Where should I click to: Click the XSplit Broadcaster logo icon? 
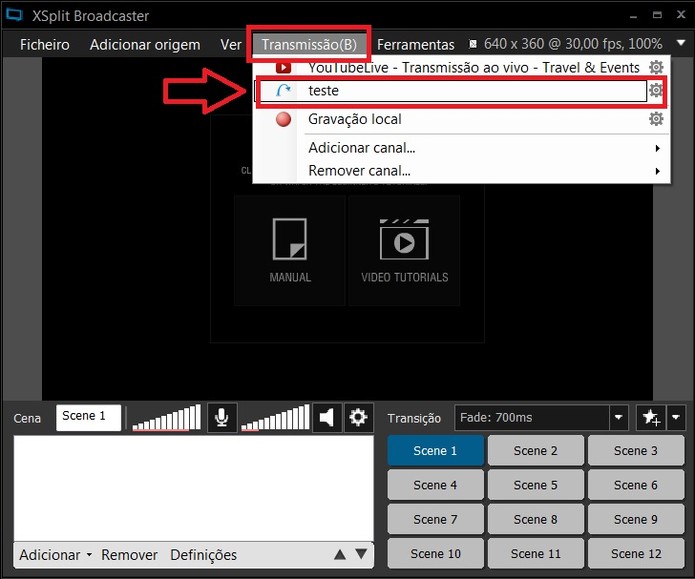(14, 15)
